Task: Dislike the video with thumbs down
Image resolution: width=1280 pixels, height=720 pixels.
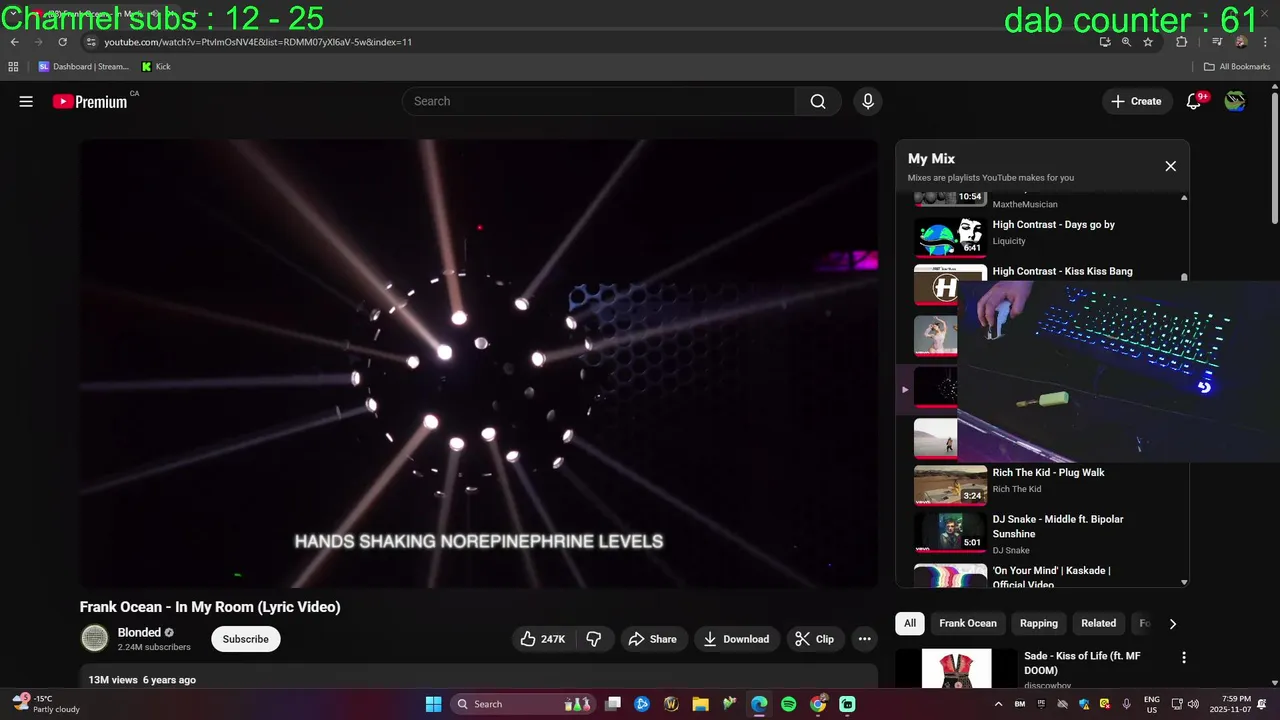Action: 594,639
